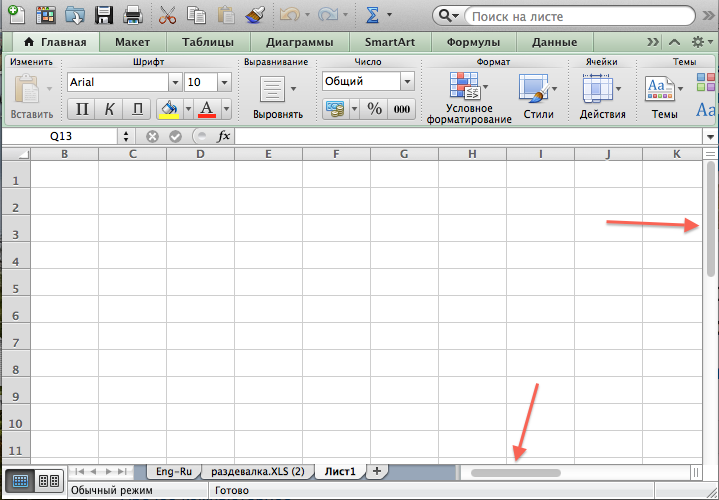Add a new sheet with plus tab

click(x=377, y=471)
